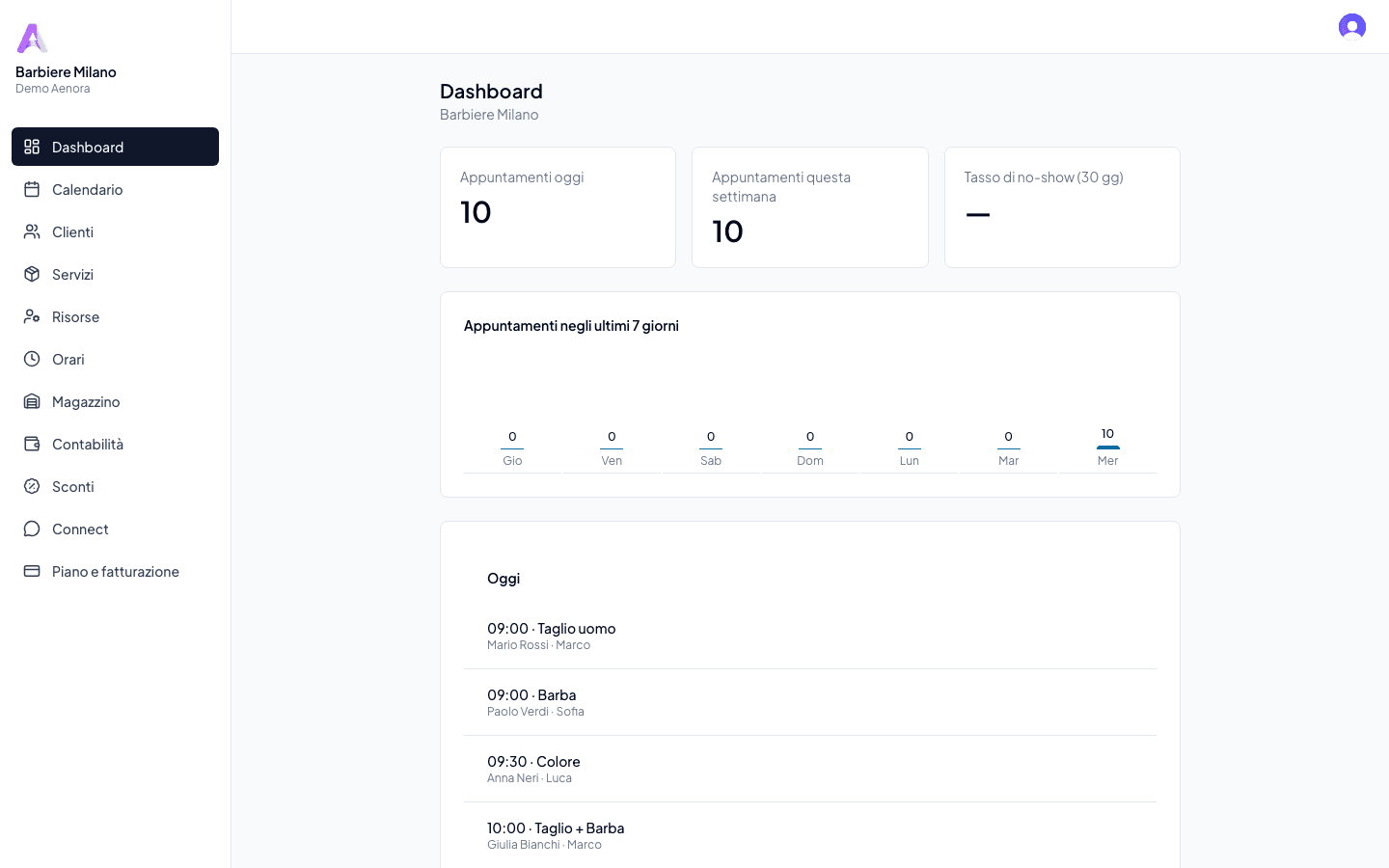Open the 09:30 Colore appointment
The width and height of the screenshot is (1389, 868).
point(810,769)
